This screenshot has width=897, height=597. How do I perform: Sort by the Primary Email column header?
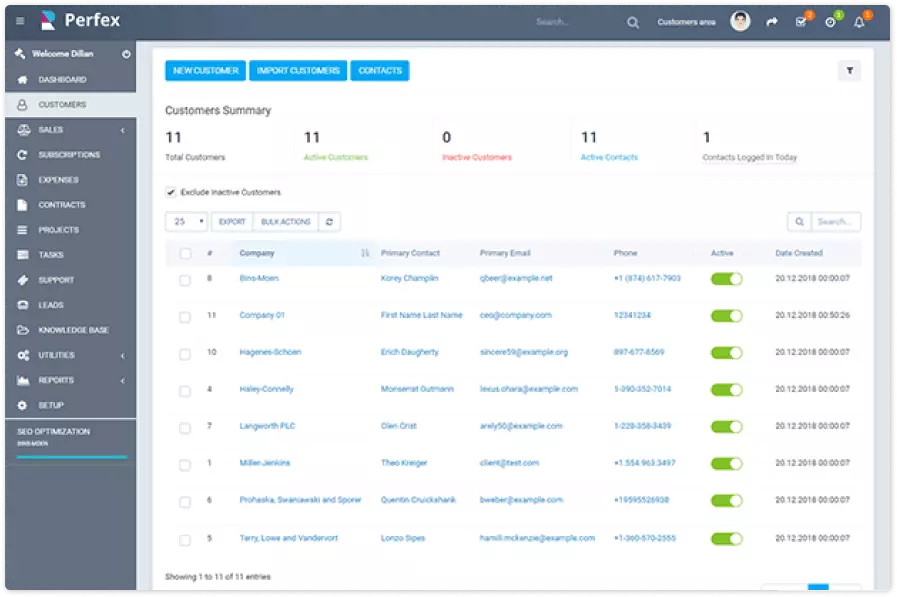505,253
